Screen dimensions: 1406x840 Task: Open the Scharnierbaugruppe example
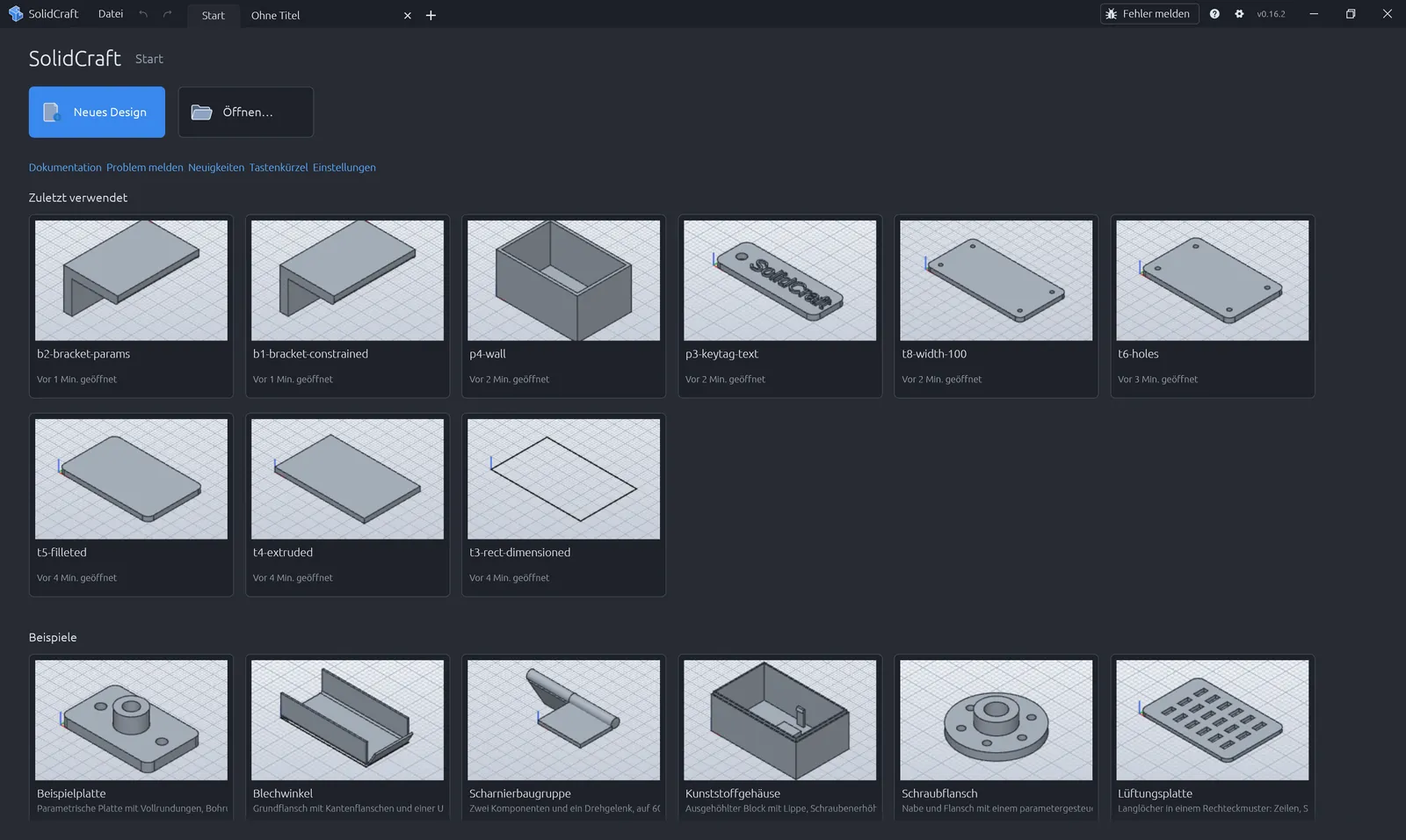pos(563,737)
